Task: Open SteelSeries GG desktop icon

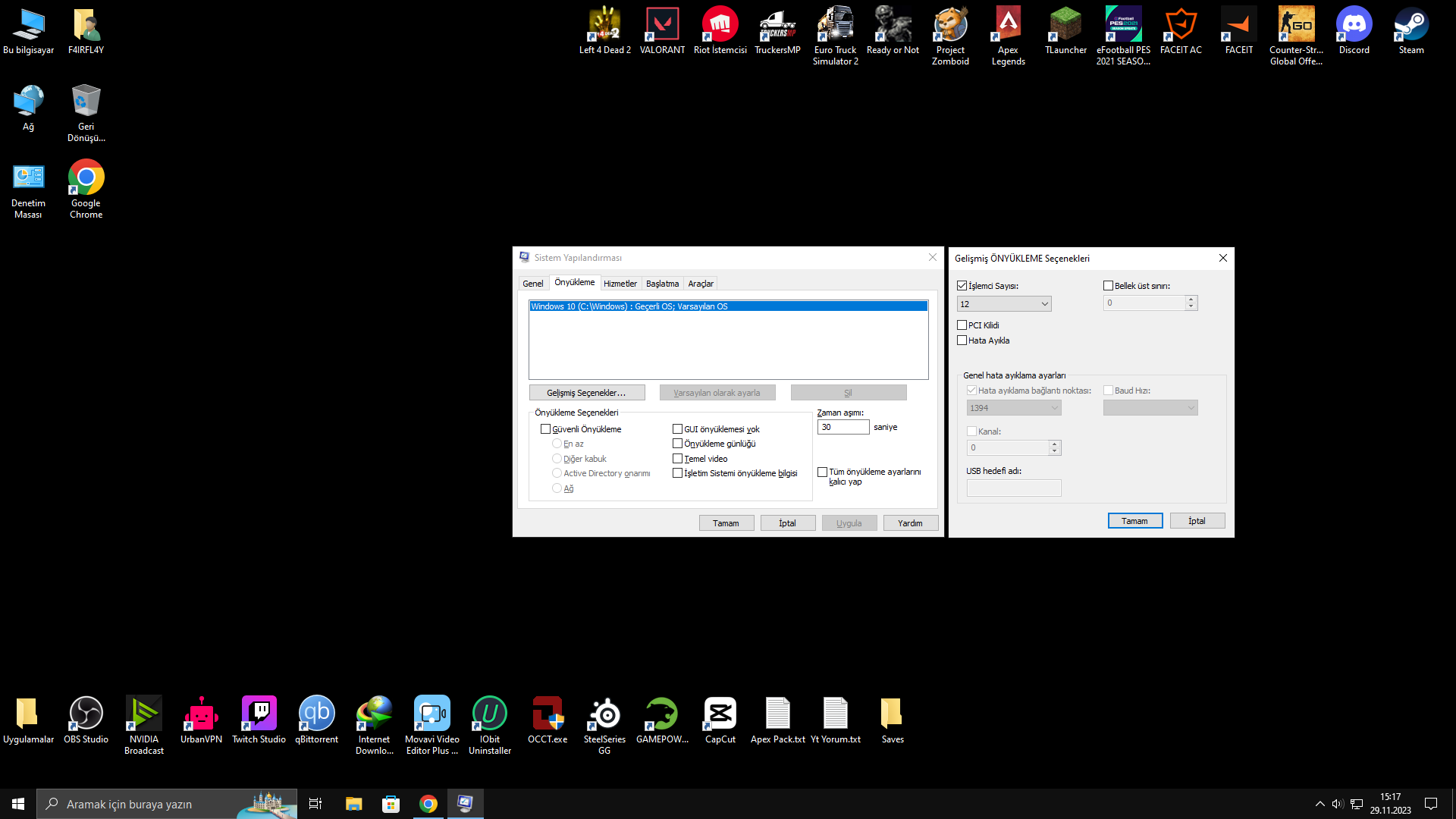Action: 604,725
